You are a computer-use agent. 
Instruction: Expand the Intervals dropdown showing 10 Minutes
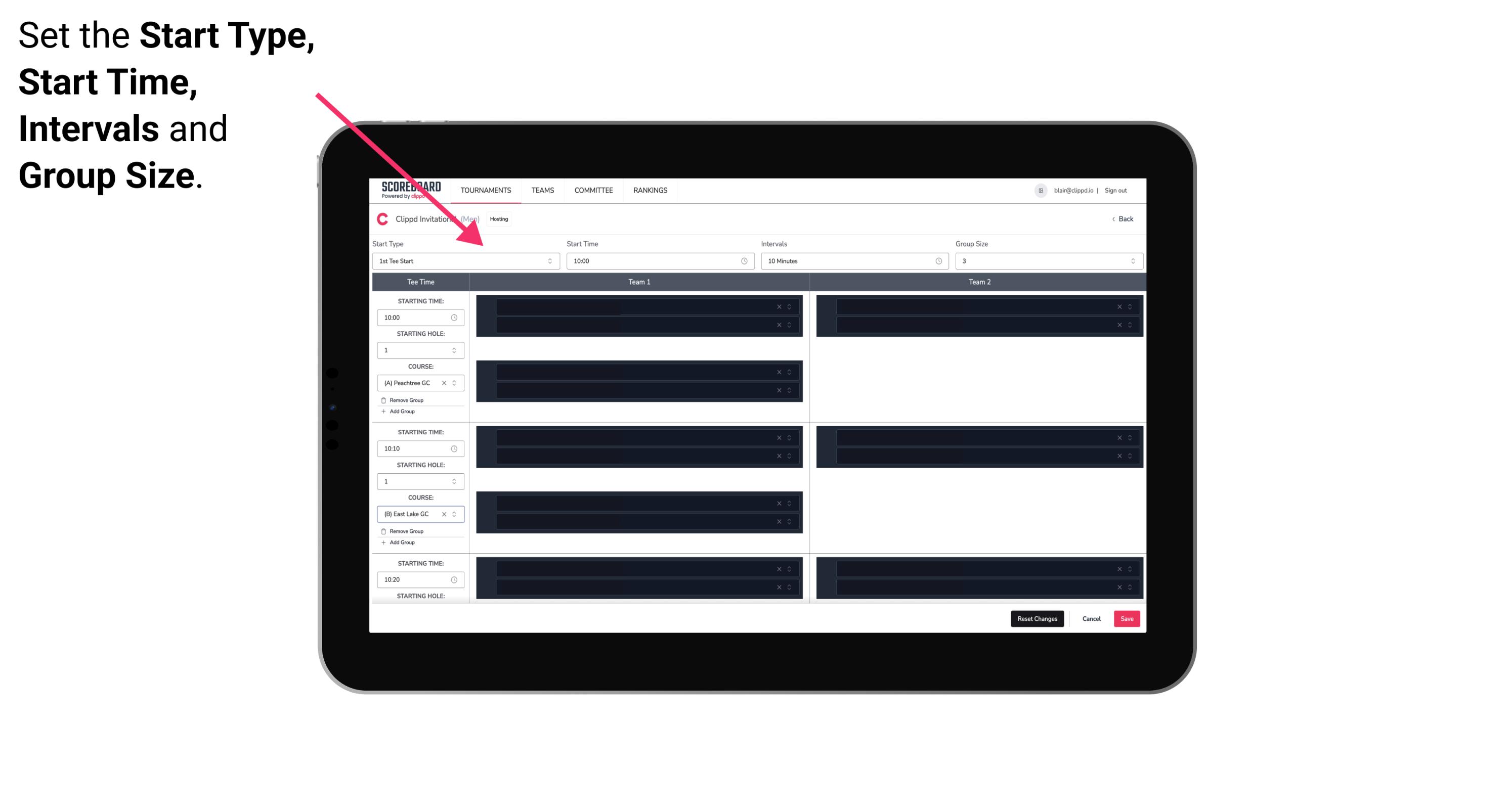pos(852,261)
